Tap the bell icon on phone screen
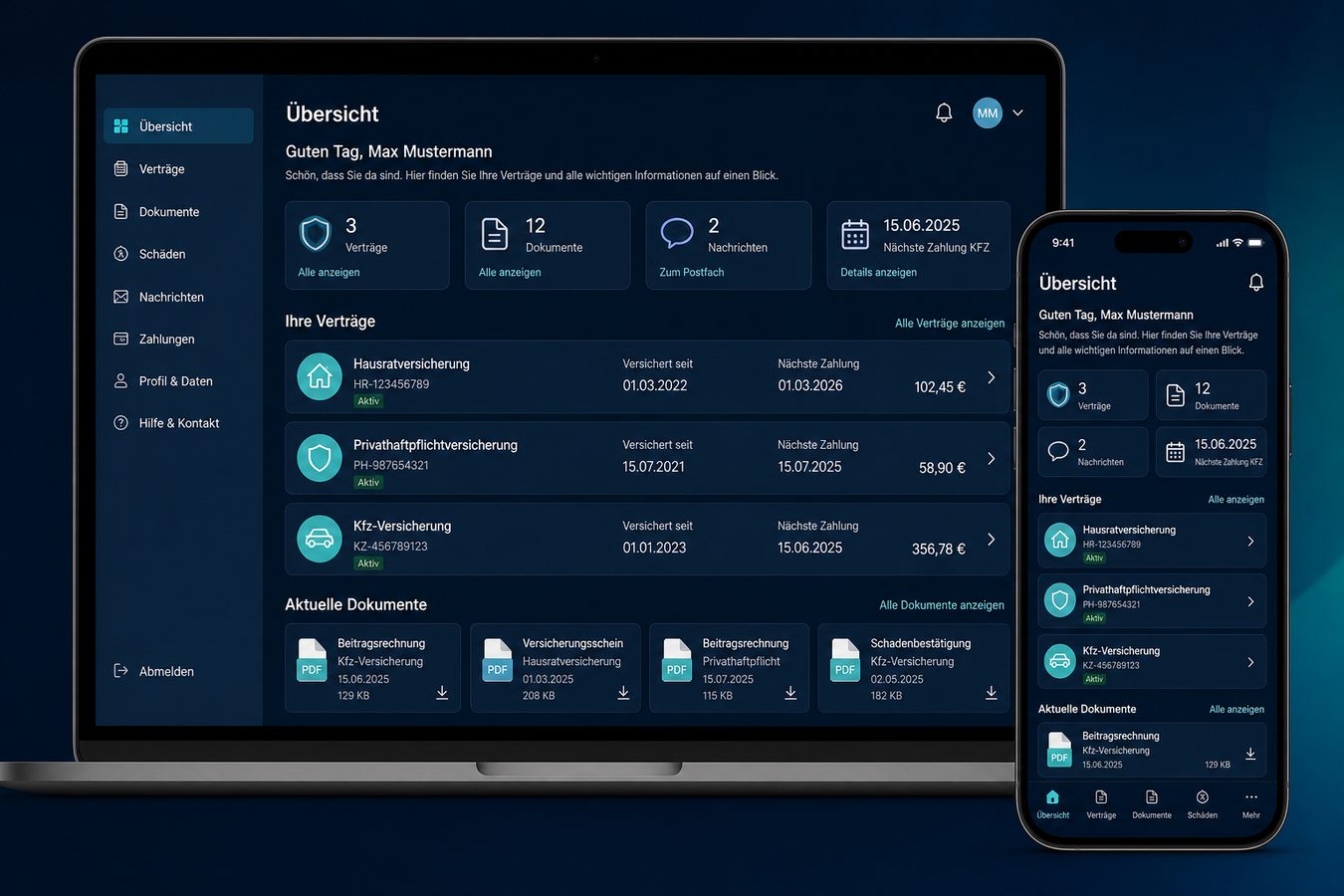Image resolution: width=1344 pixels, height=896 pixels. [1256, 283]
